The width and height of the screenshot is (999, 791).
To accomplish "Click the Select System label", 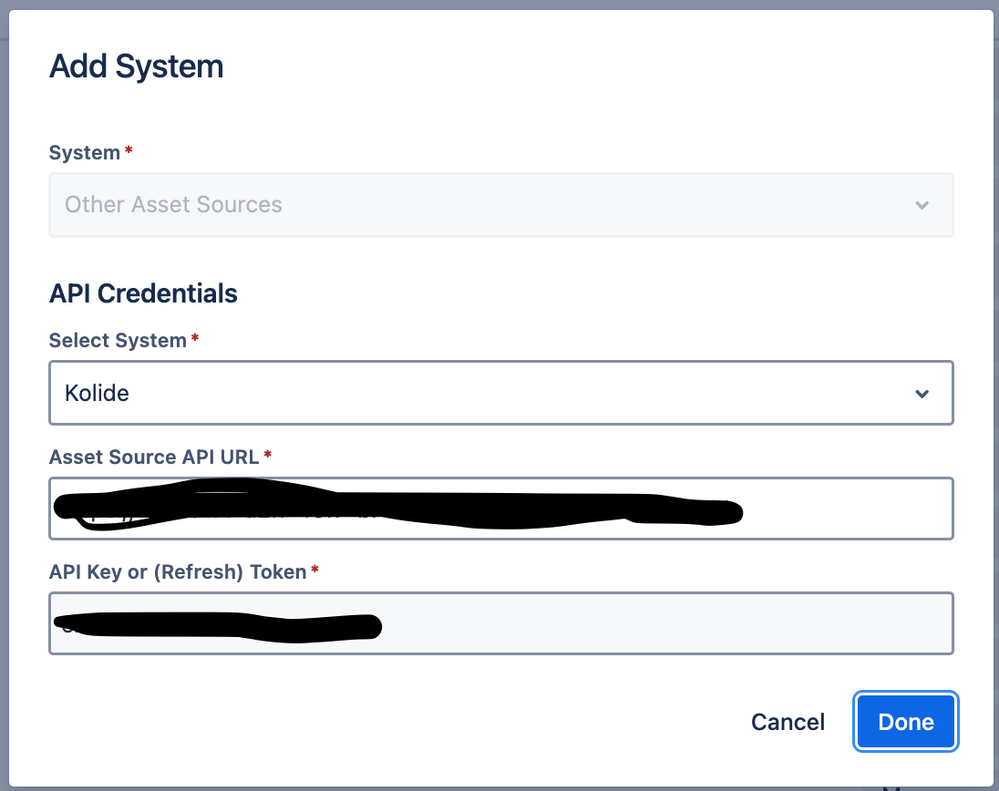I will point(118,340).
